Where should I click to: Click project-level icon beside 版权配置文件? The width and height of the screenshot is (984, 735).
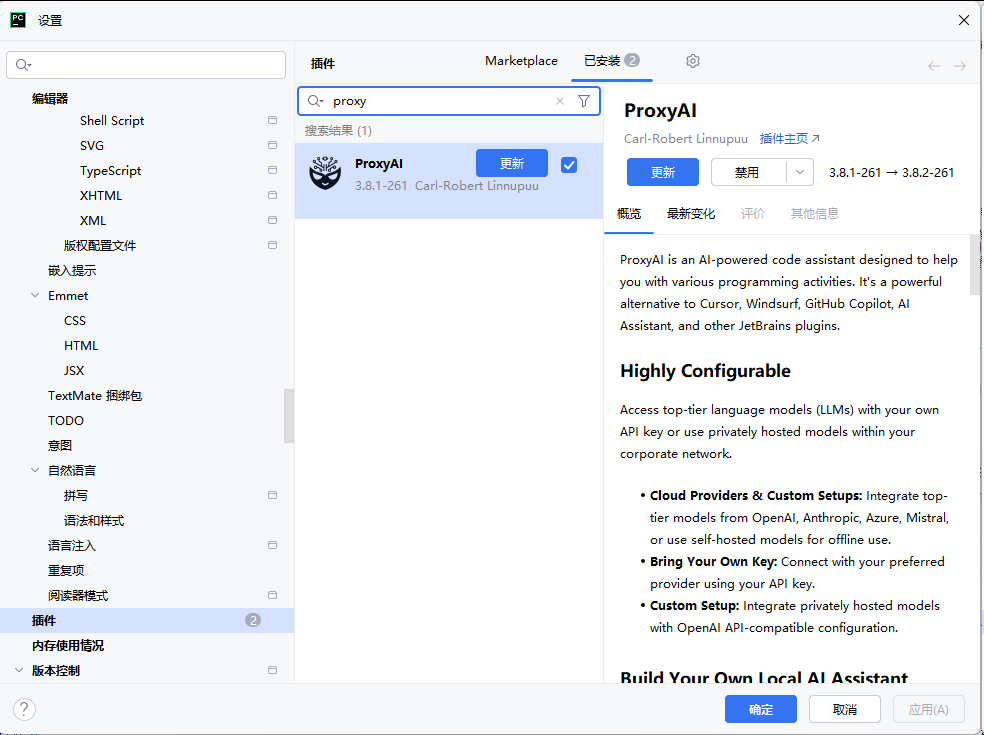(x=272, y=245)
